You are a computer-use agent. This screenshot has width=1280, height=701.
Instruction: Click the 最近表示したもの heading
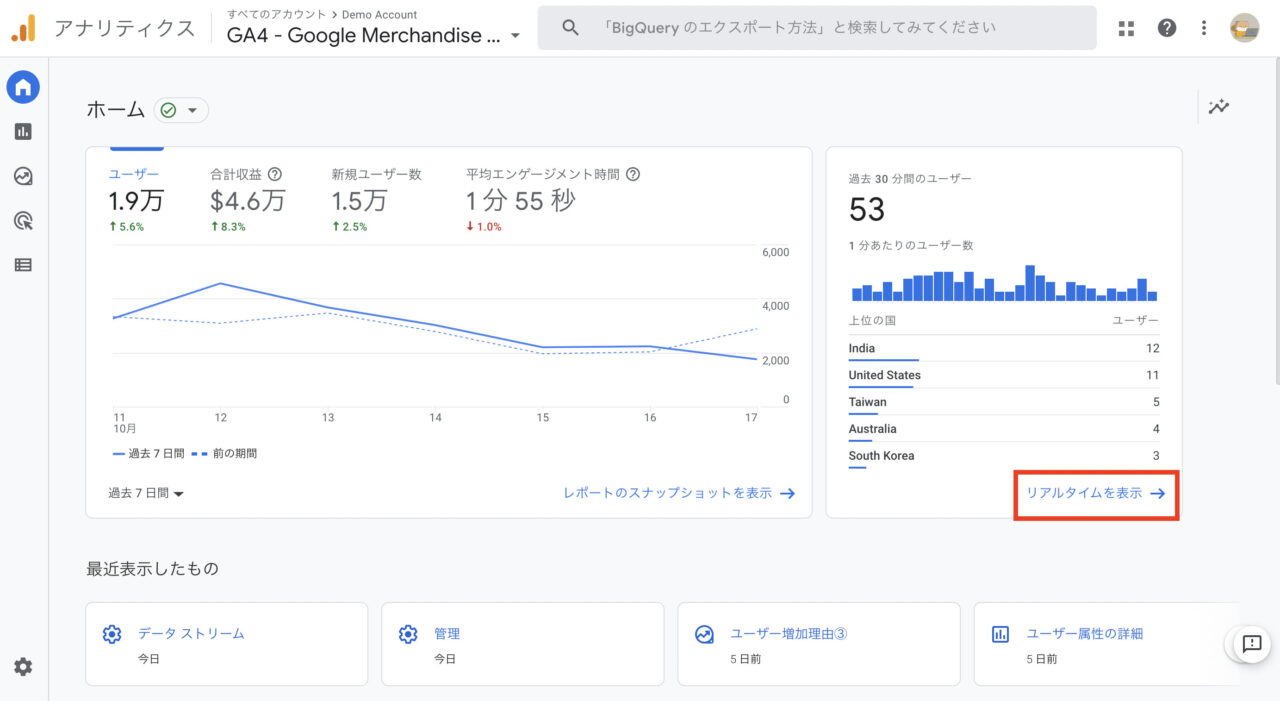152,569
